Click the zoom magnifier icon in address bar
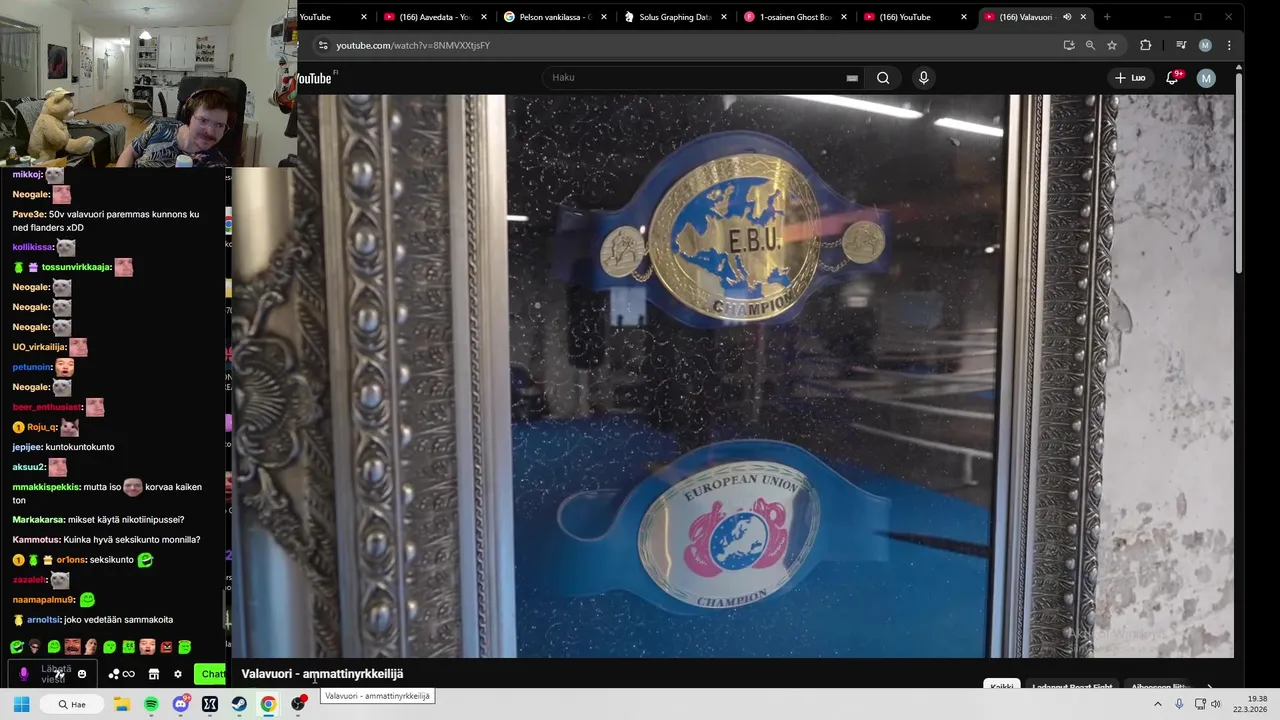The image size is (1280, 720). pos(1090,45)
